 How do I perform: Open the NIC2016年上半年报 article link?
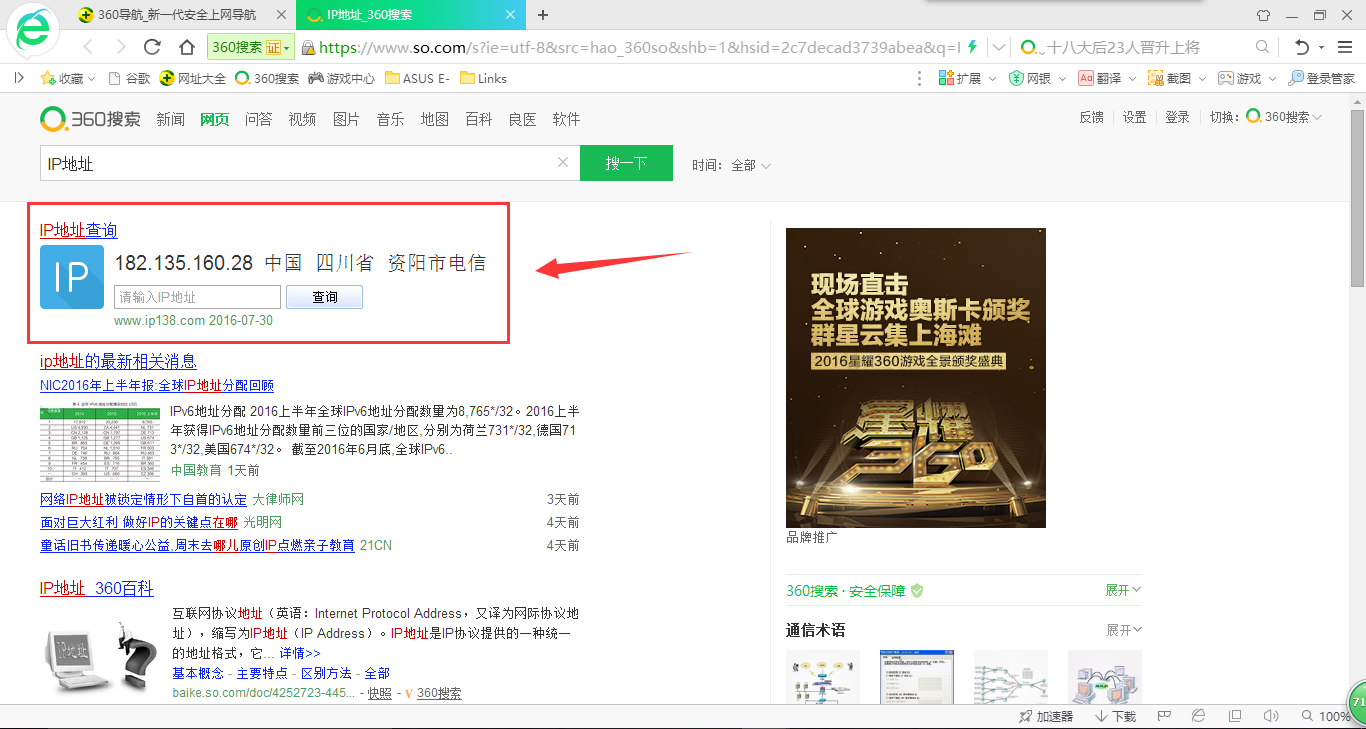157,385
